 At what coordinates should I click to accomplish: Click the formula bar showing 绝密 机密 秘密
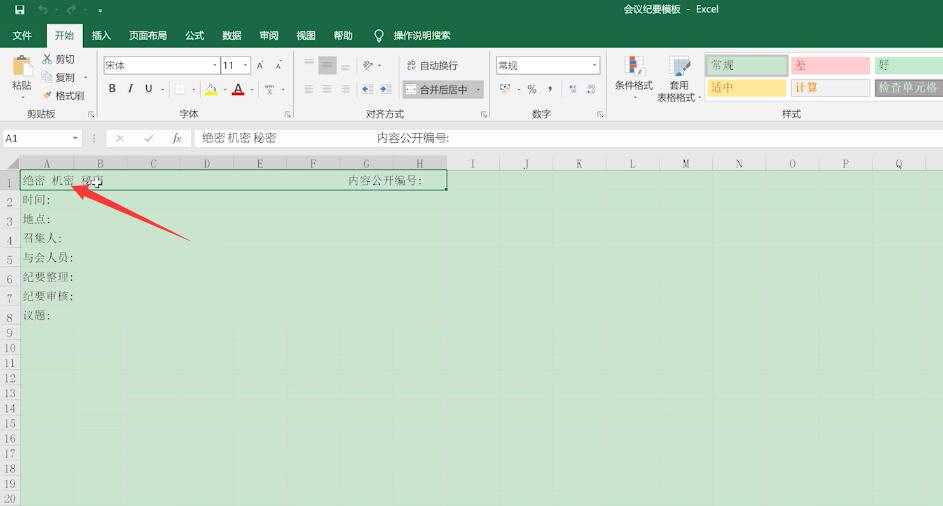[x=567, y=138]
